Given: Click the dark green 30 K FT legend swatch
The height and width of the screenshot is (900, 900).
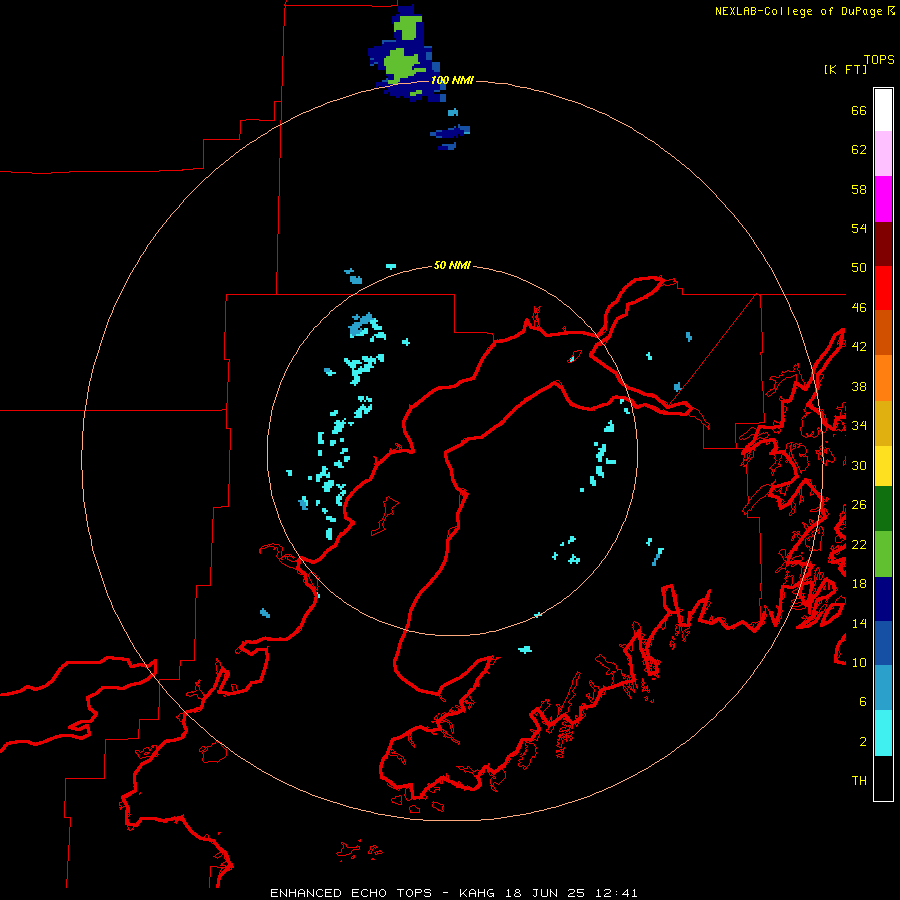Looking at the screenshot, I should (x=883, y=509).
